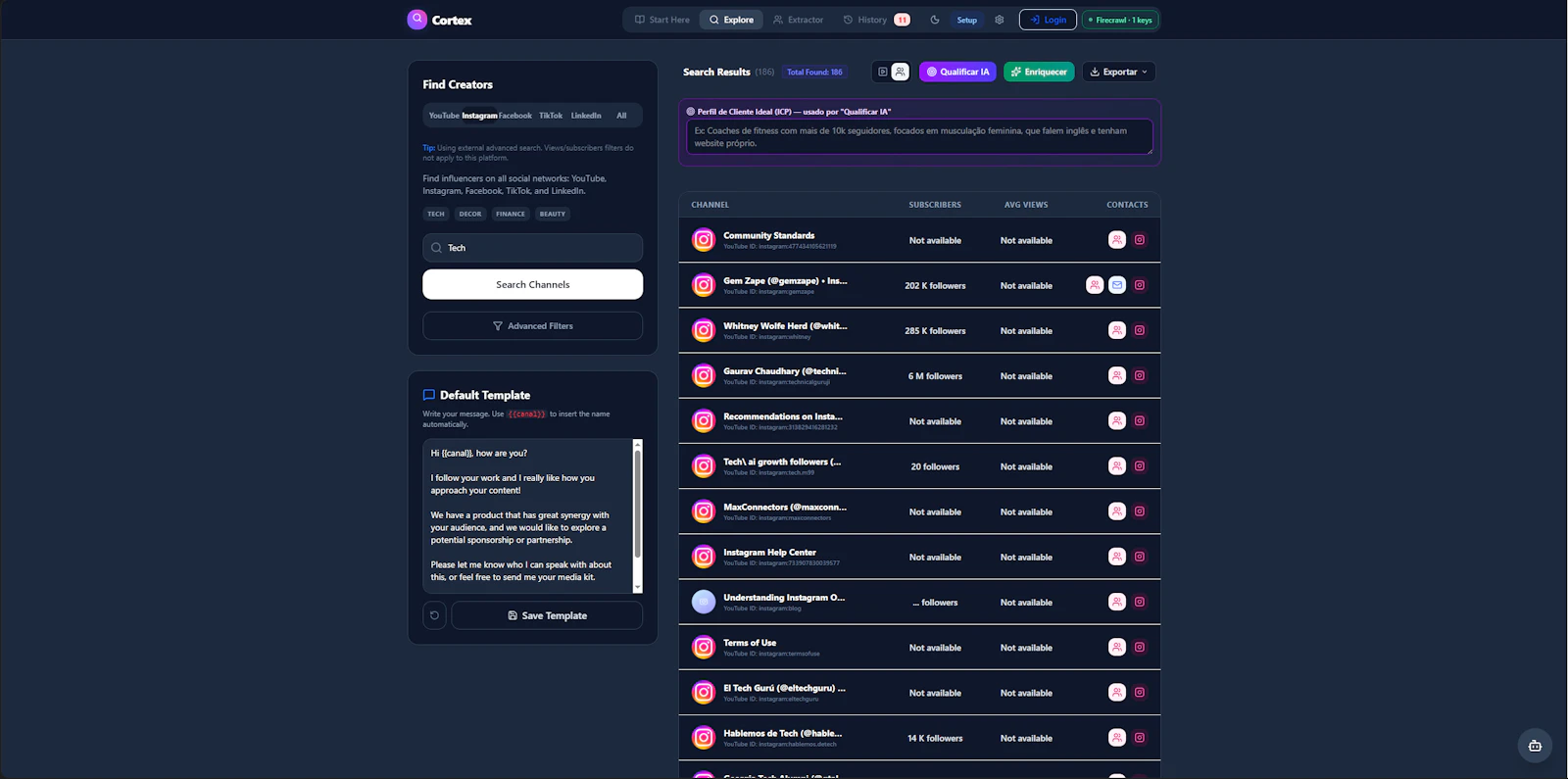This screenshot has height=779, width=1568.
Task: Click people icon for Gaurav Chaudhary row
Action: [1117, 375]
